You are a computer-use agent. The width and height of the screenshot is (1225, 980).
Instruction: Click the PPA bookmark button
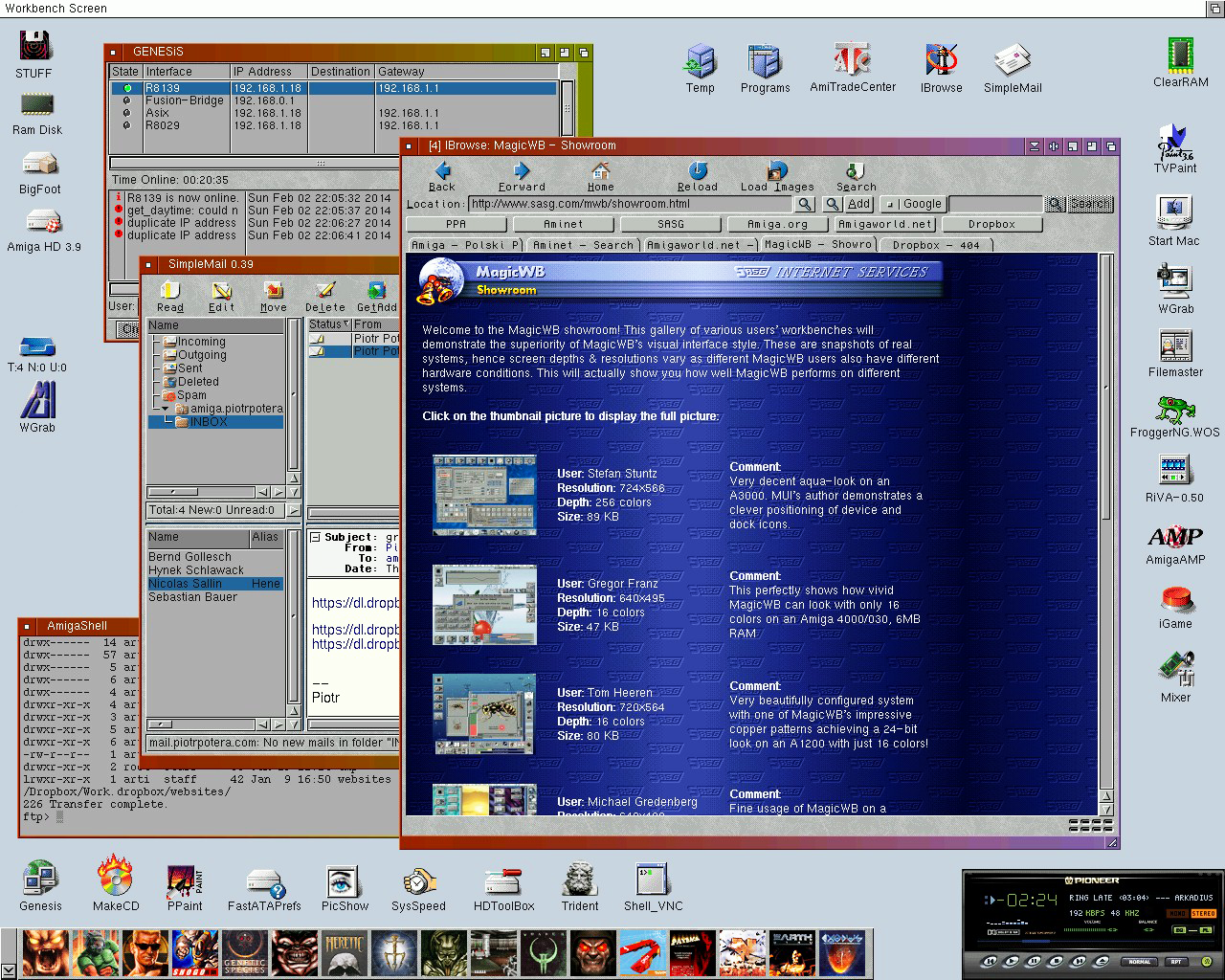click(x=457, y=224)
